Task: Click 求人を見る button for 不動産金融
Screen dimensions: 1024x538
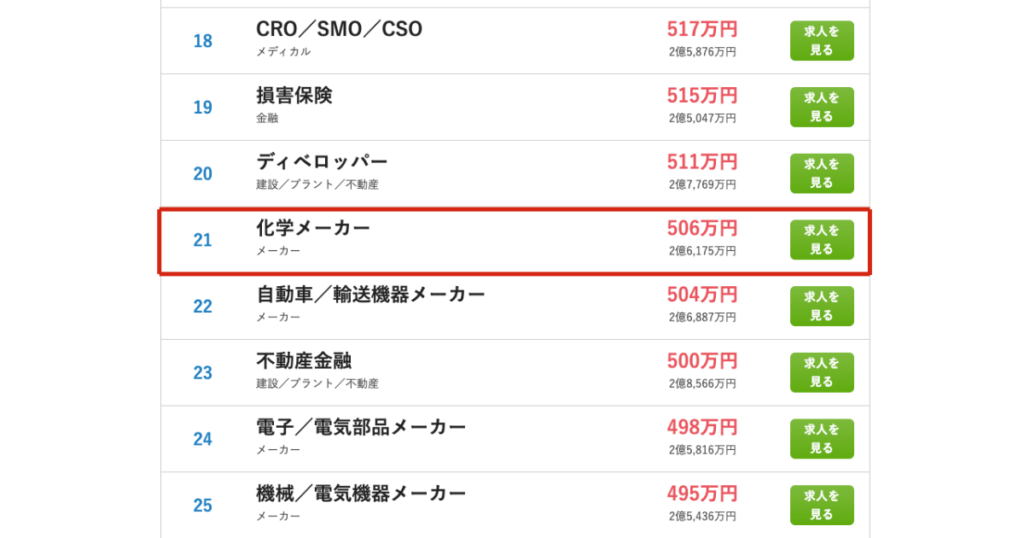Action: tap(822, 372)
